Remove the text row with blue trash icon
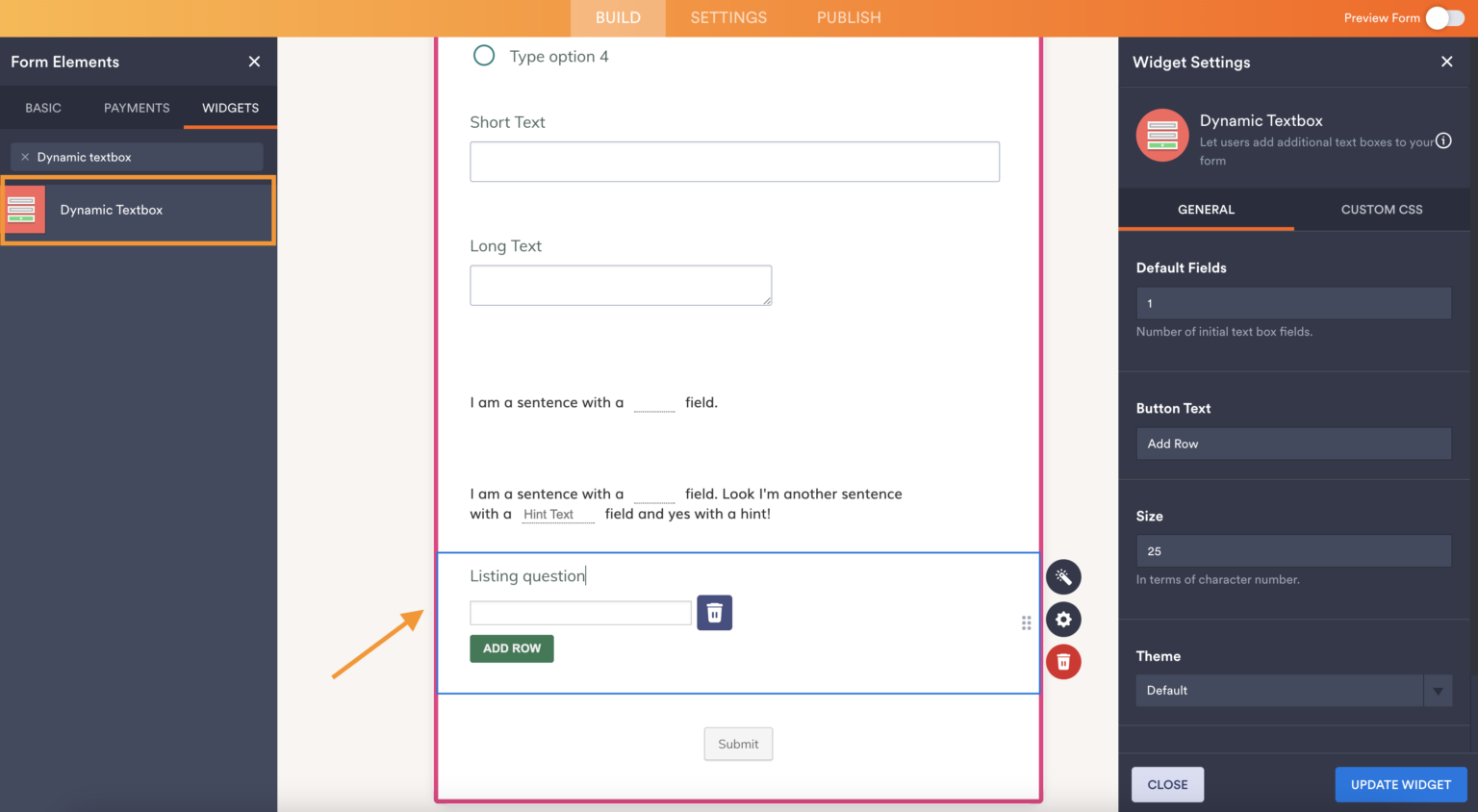The height and width of the screenshot is (812, 1478). (714, 612)
